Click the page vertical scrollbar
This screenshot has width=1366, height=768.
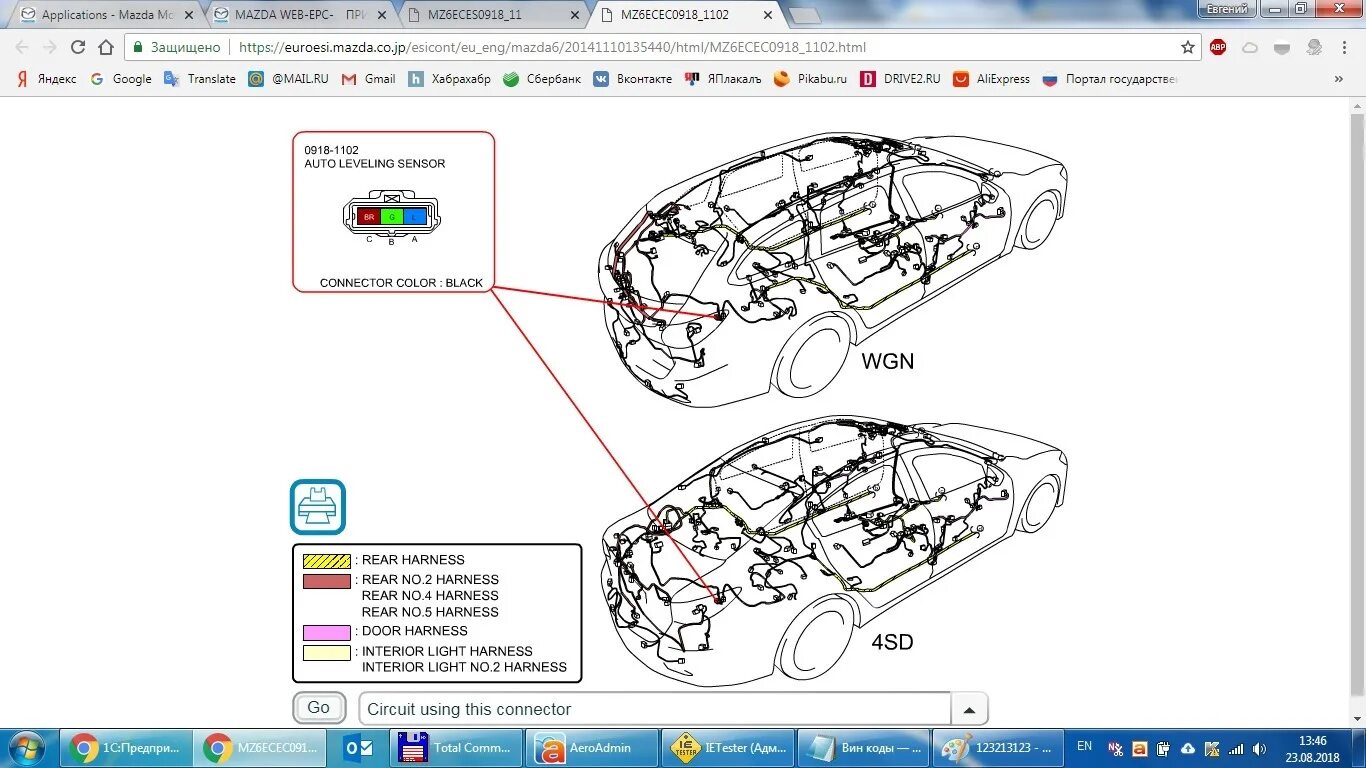click(1357, 410)
